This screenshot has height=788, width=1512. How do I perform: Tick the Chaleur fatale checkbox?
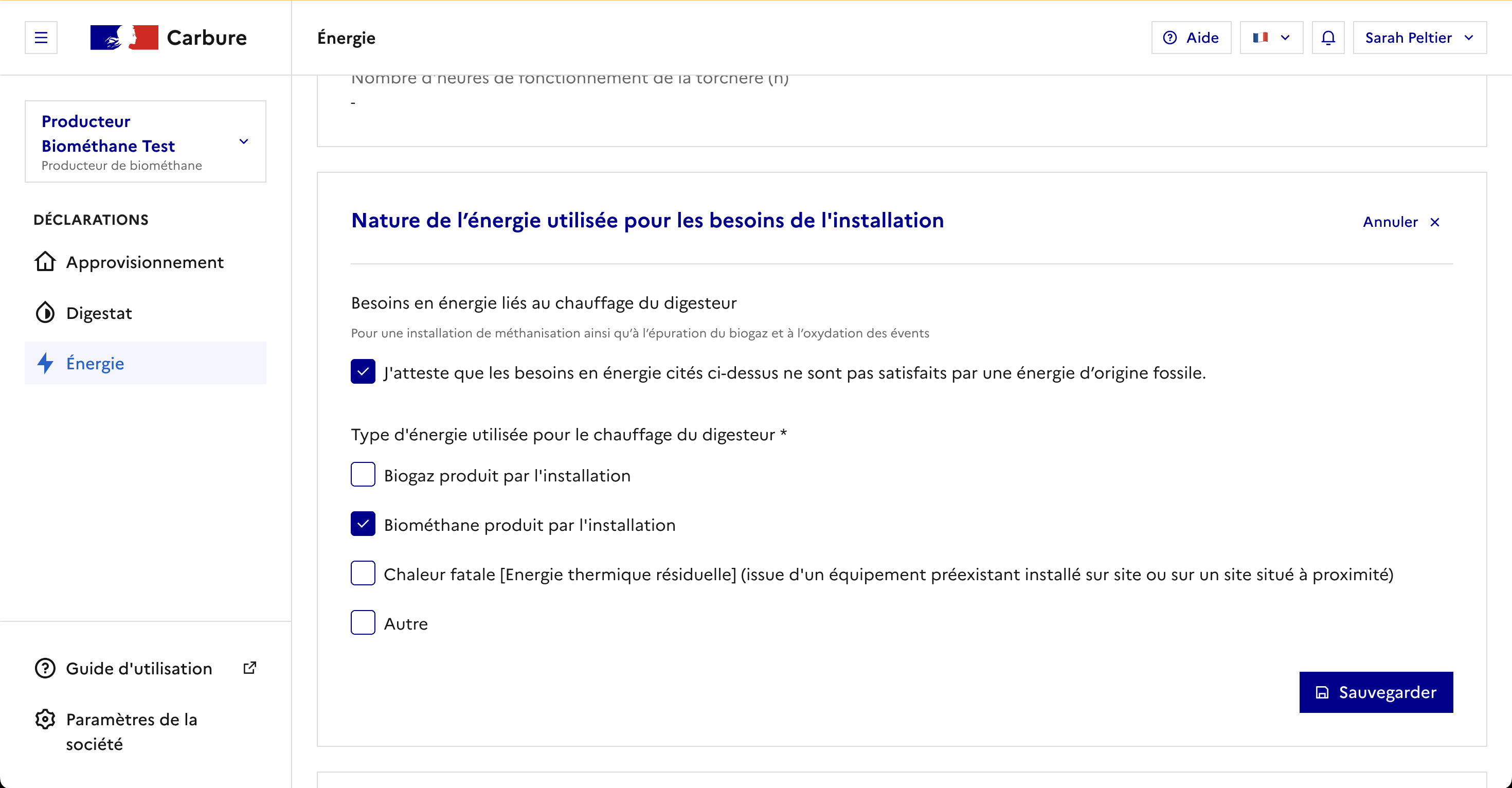pos(363,573)
